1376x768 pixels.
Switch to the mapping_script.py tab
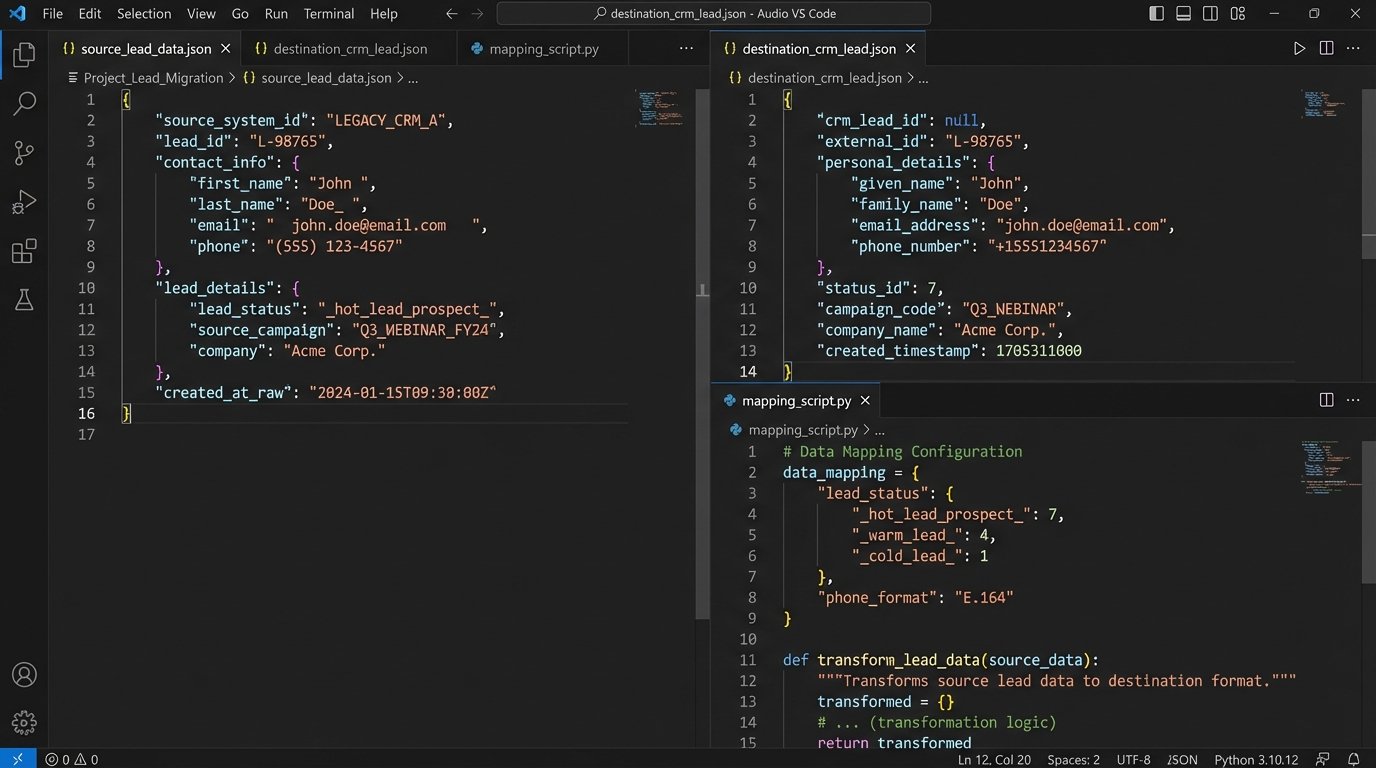coord(543,47)
